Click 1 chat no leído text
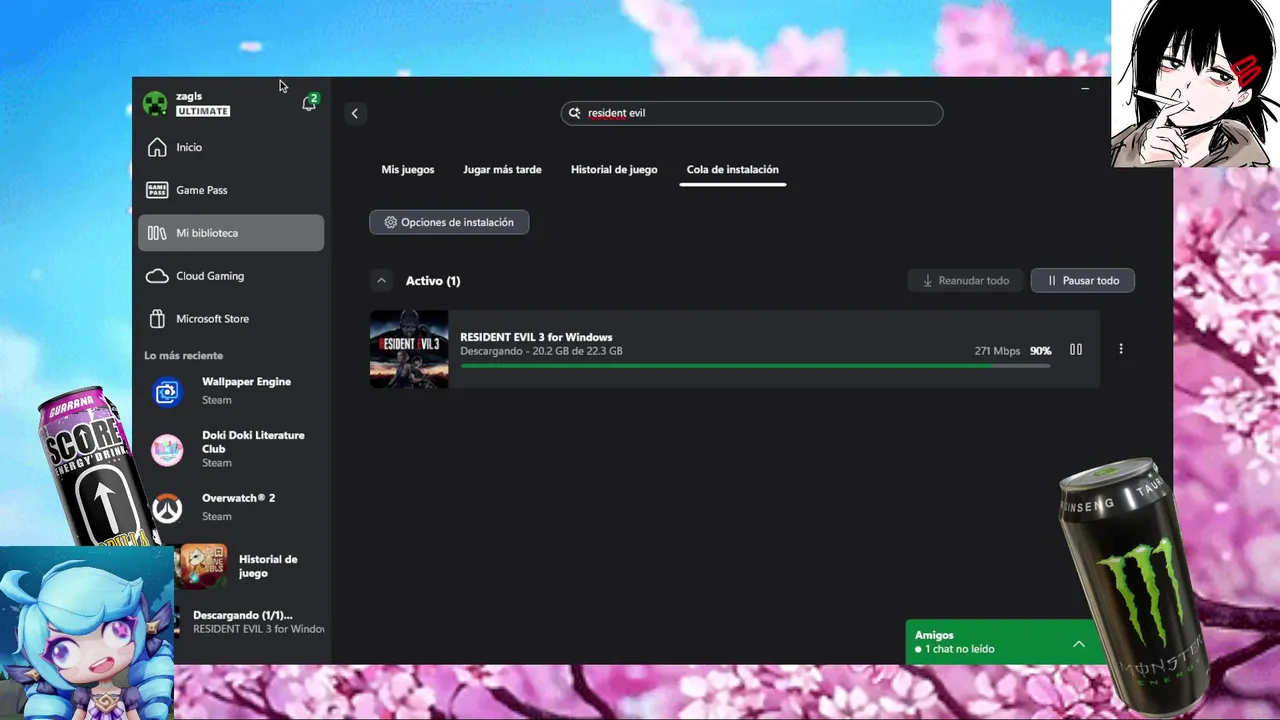Screen dimensions: 1280x720 [x=959, y=649]
